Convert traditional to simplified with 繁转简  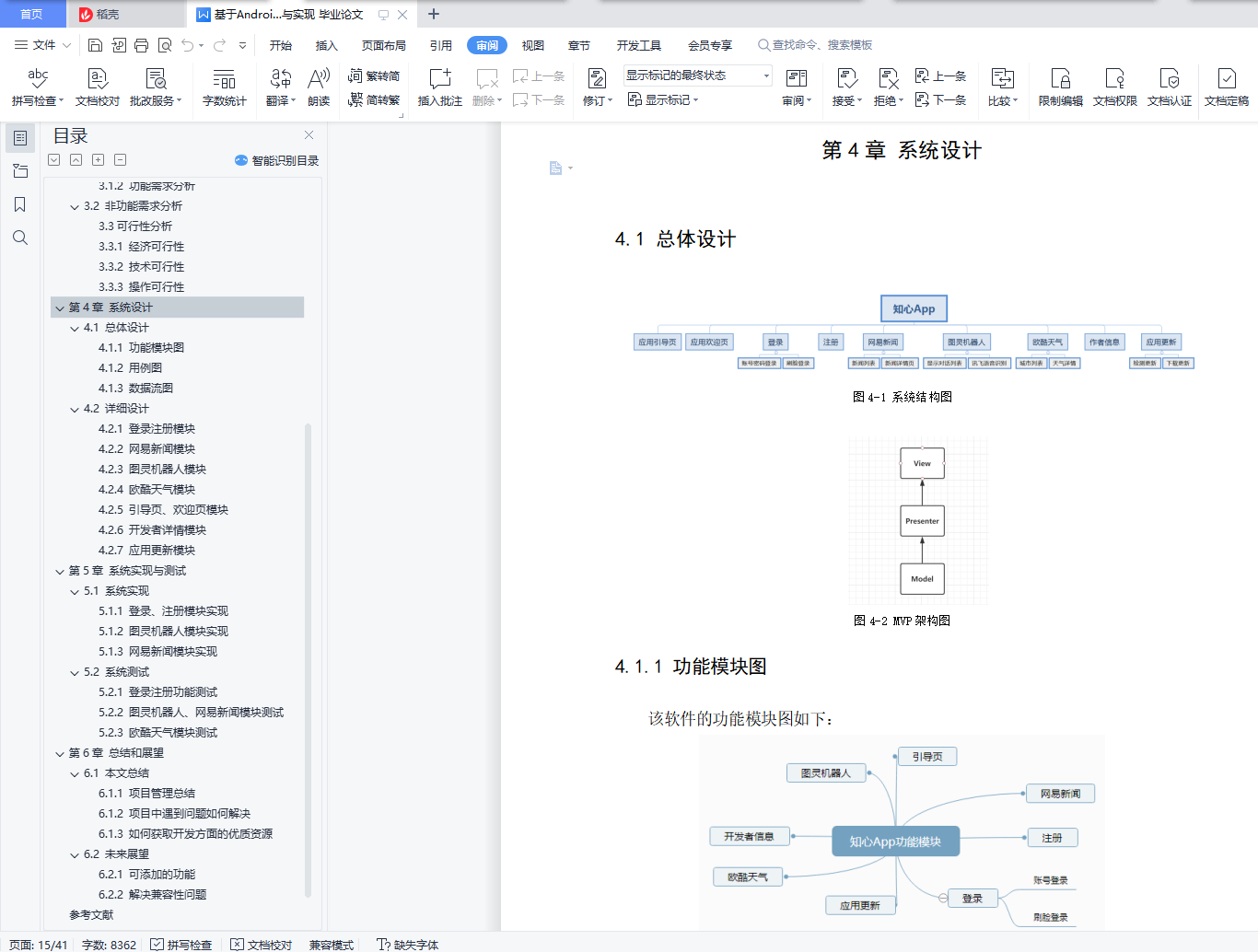[374, 76]
